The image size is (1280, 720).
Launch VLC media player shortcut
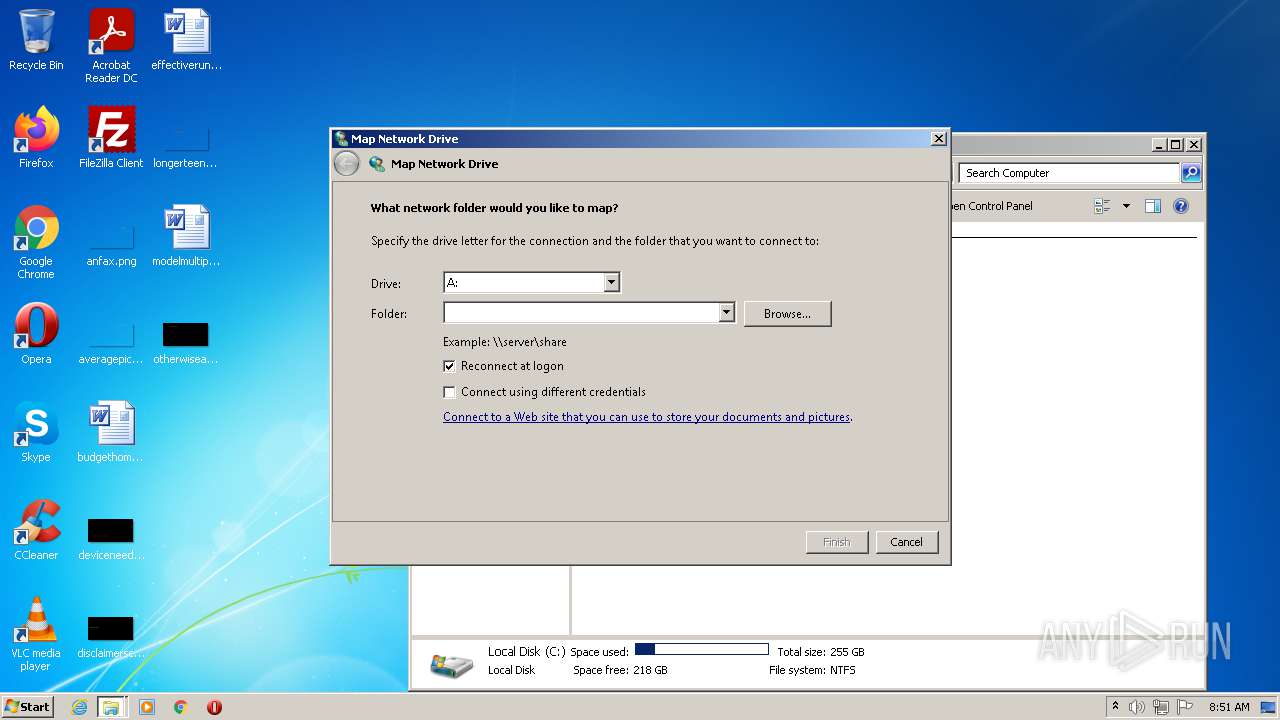[36, 634]
